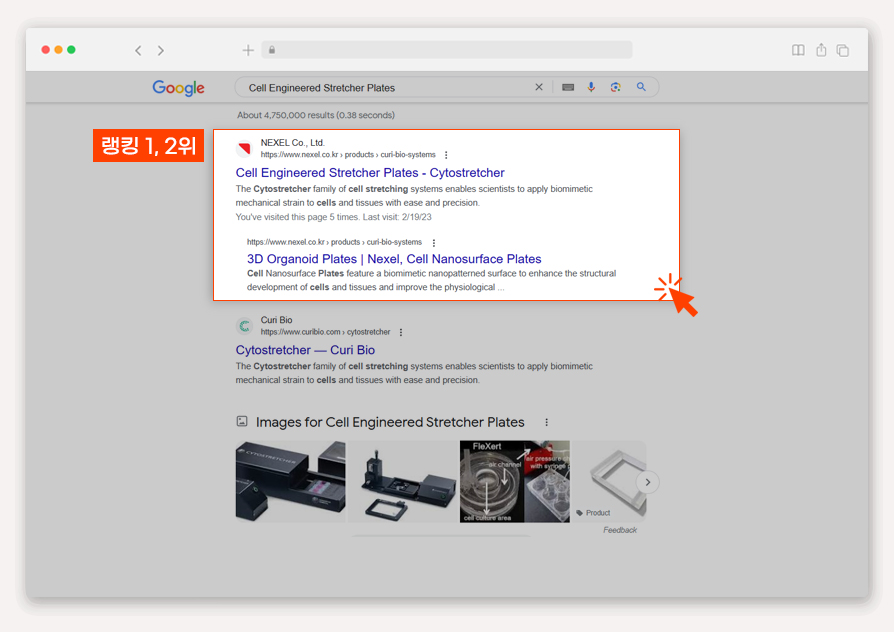Open Cell Engineered Stretcher Plates - Cytostretcher link

[x=370, y=173]
